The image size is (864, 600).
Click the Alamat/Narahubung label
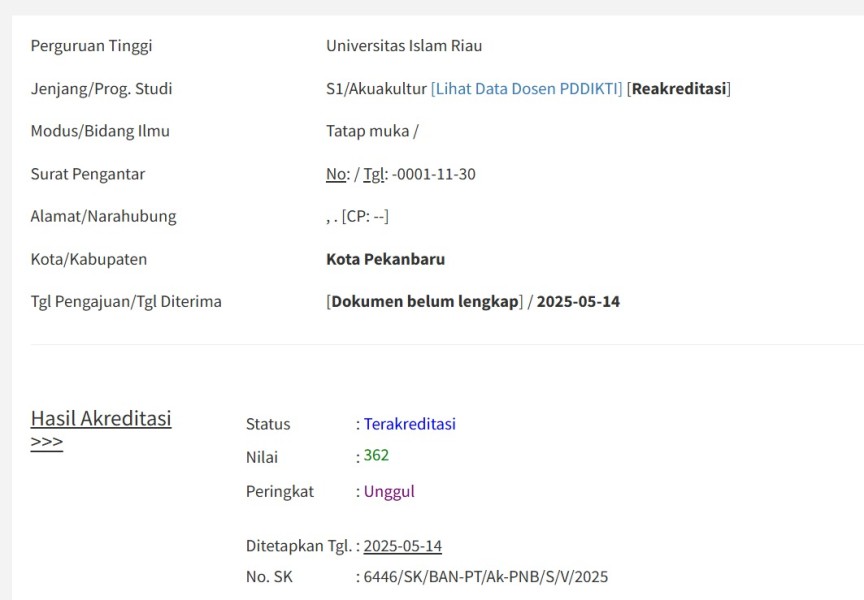tap(104, 217)
